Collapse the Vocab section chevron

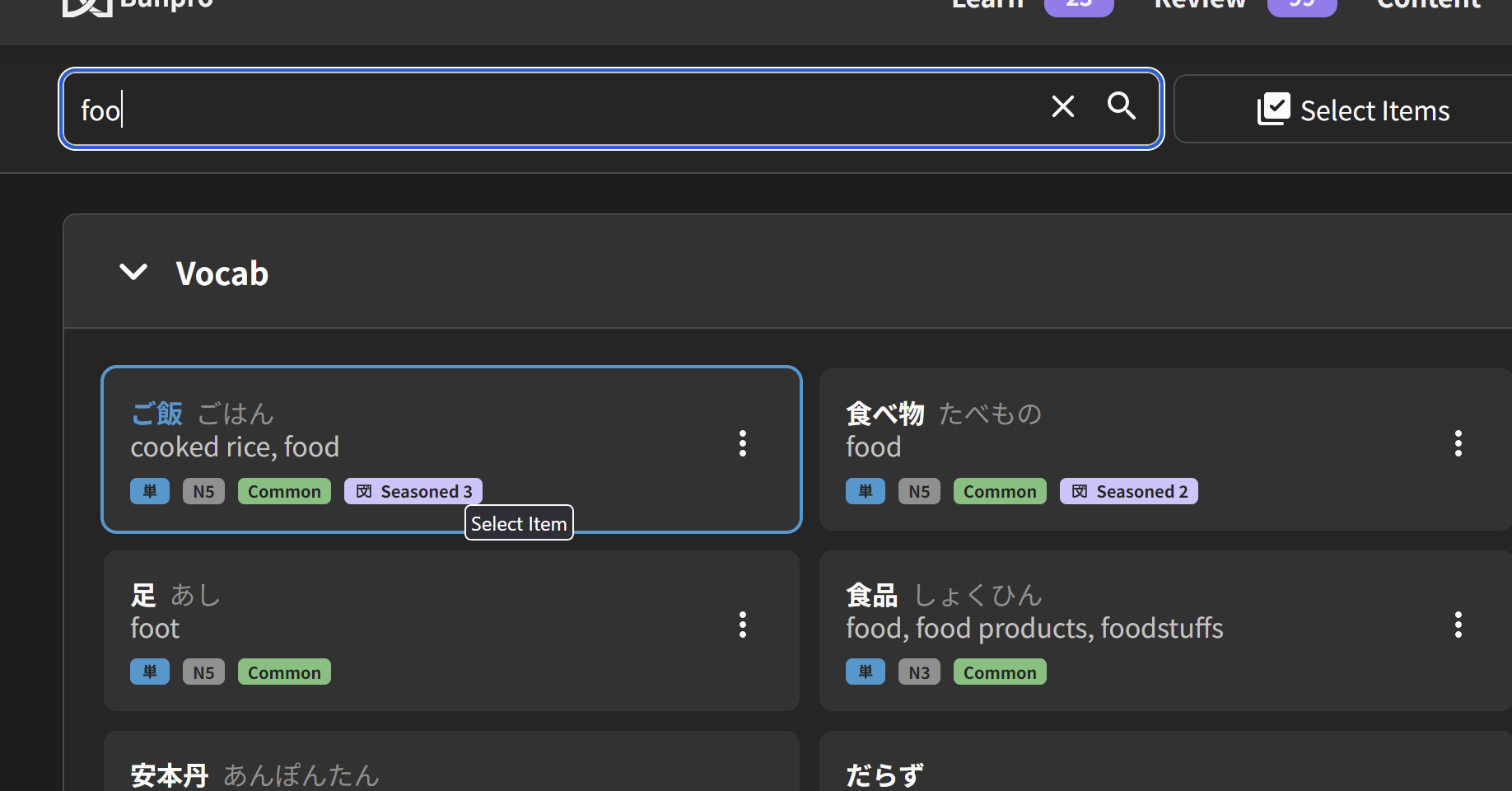point(133,272)
